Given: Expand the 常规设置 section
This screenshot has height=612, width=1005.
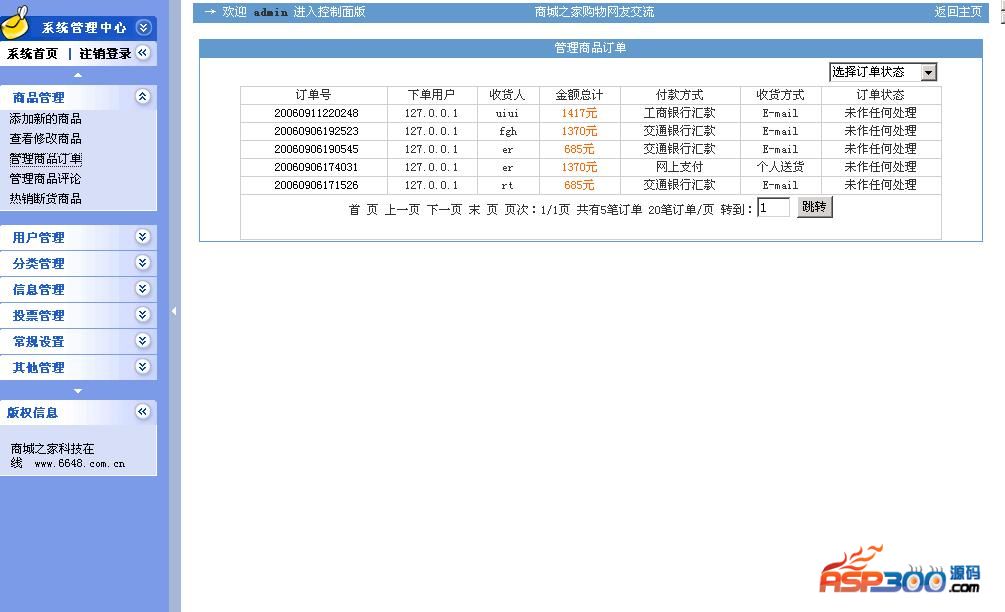Looking at the screenshot, I should tap(142, 340).
